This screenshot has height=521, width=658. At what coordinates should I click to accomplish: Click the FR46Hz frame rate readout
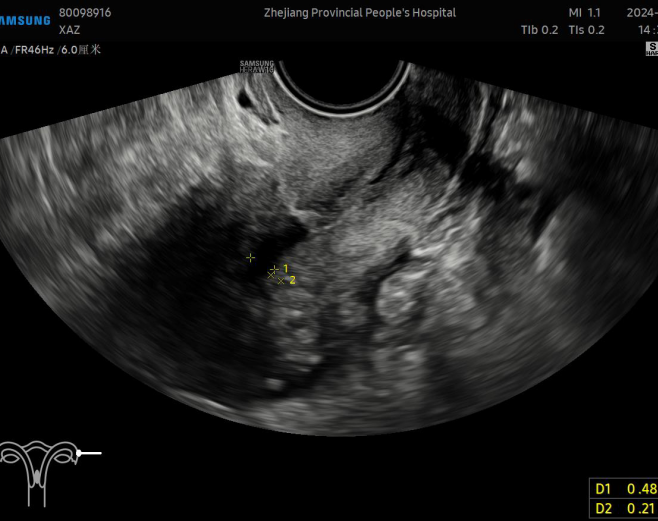[34, 50]
